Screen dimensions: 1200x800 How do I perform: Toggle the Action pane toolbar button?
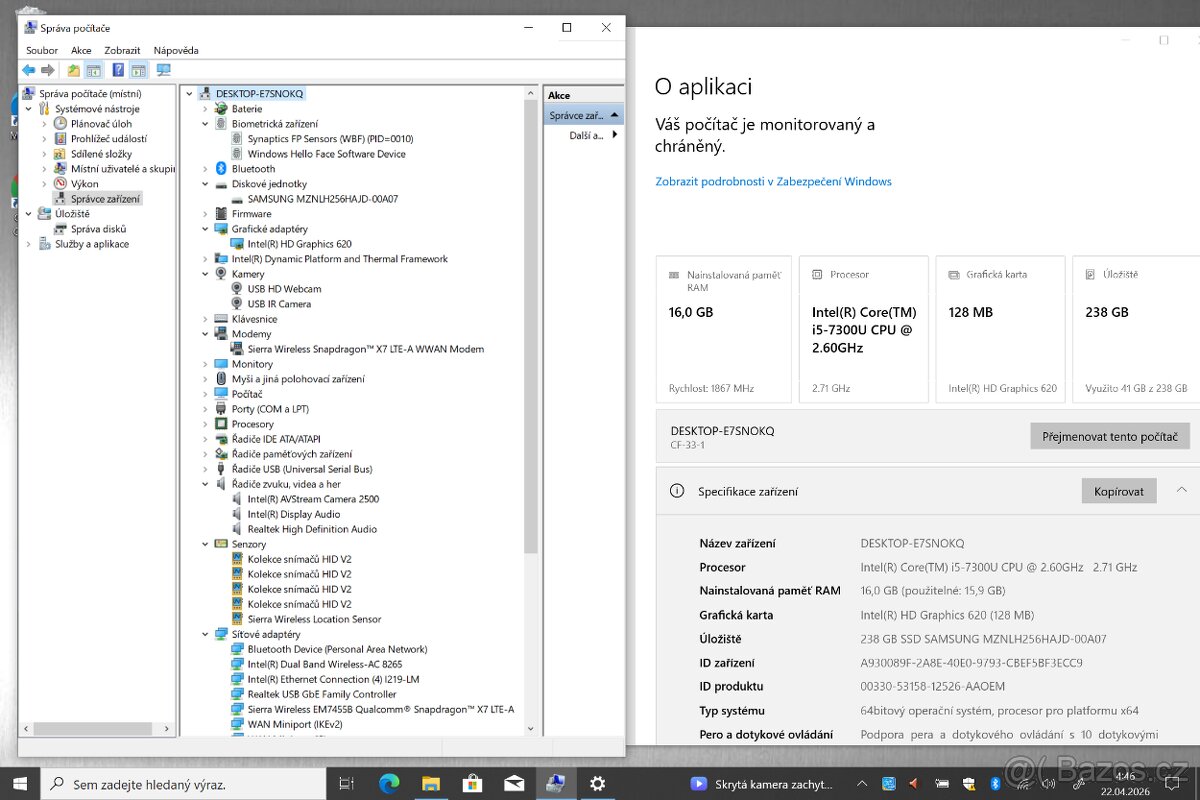pos(139,70)
